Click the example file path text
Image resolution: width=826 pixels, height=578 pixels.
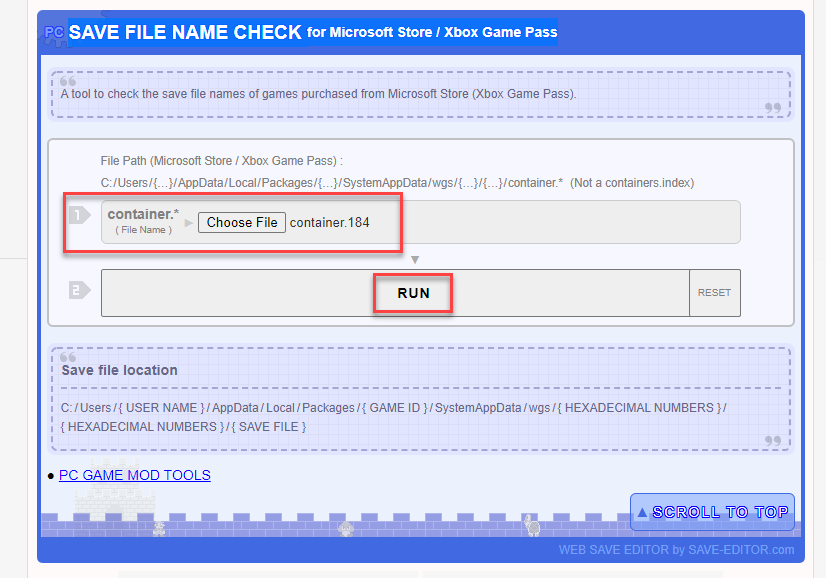tap(332, 183)
